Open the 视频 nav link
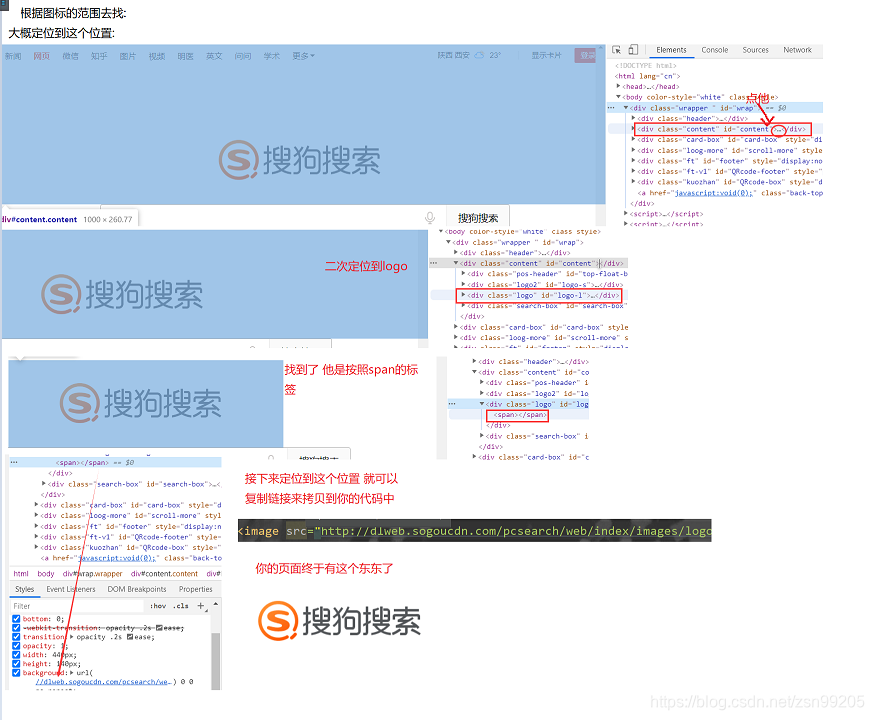The height and width of the screenshot is (720, 874). [x=157, y=56]
